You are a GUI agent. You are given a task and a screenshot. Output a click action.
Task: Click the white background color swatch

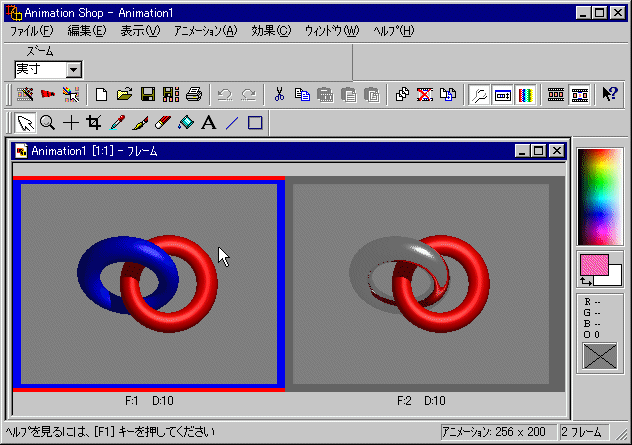point(613,277)
